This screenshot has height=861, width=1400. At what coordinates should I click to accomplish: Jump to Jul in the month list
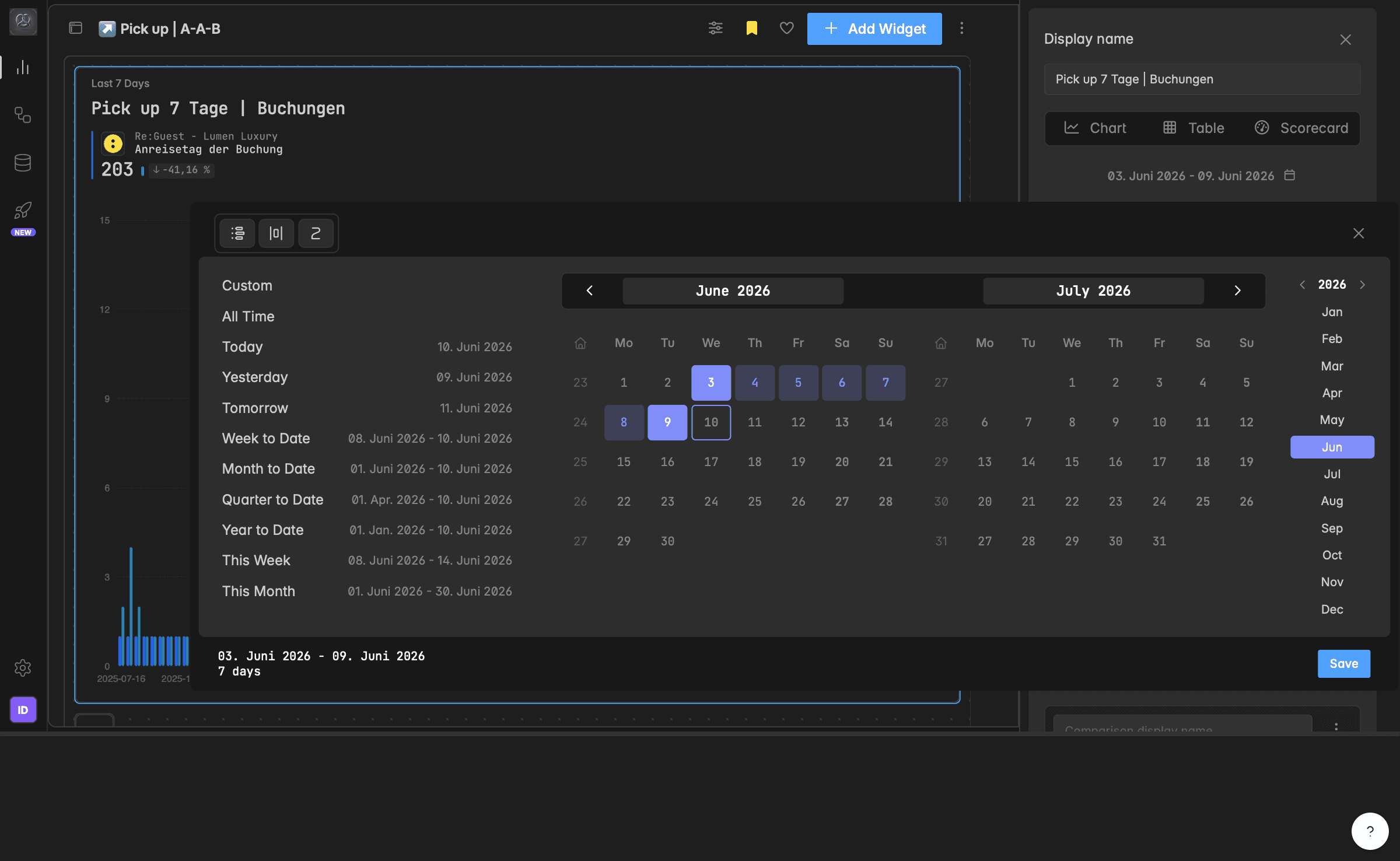point(1332,474)
